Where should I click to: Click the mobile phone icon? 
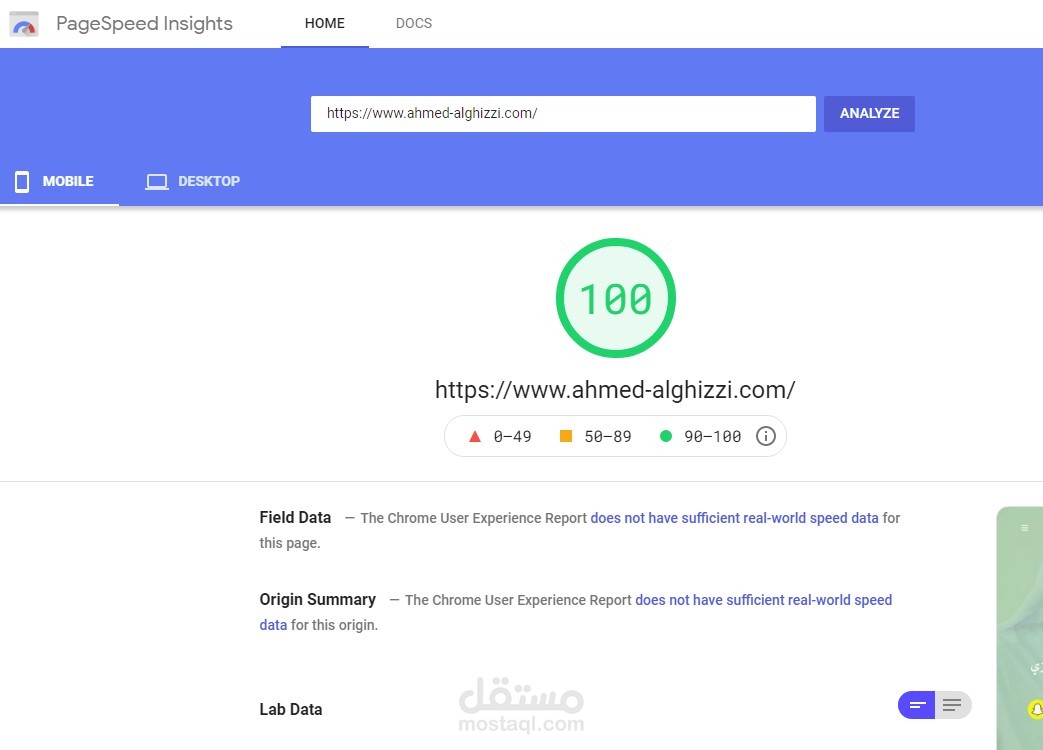(x=22, y=182)
